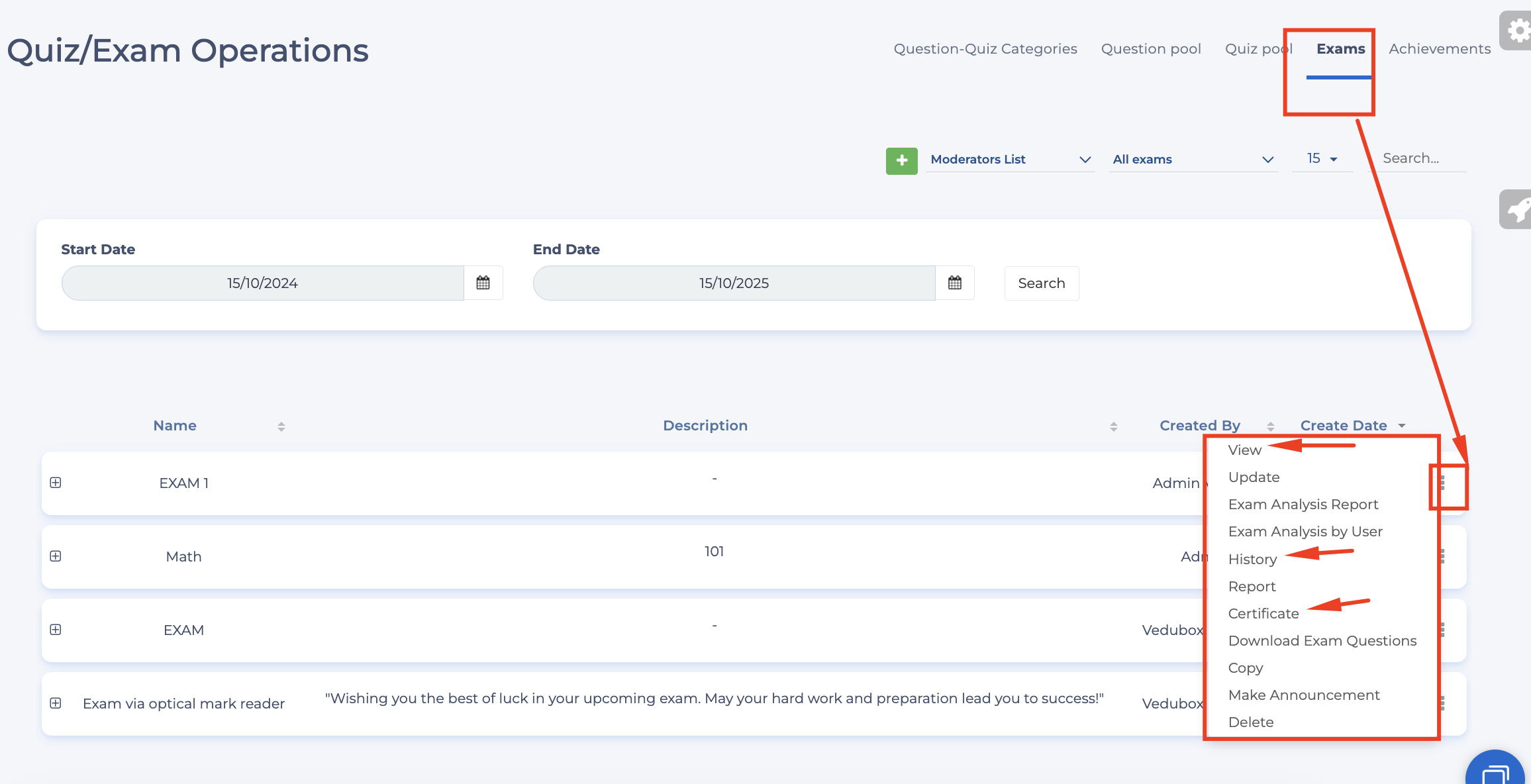Expand the Math row details
1531x784 pixels.
tap(56, 556)
